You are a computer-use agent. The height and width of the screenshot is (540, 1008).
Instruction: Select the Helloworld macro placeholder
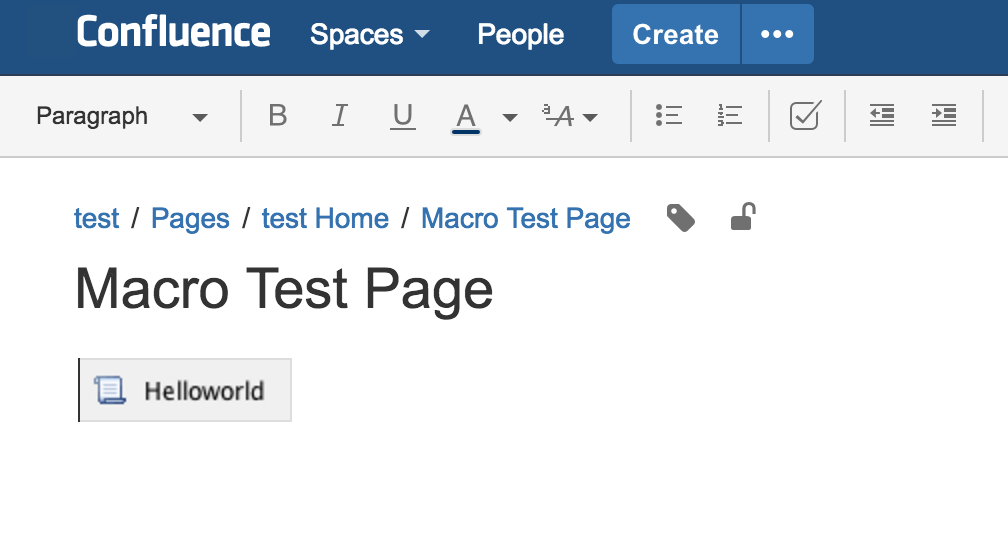click(x=186, y=390)
